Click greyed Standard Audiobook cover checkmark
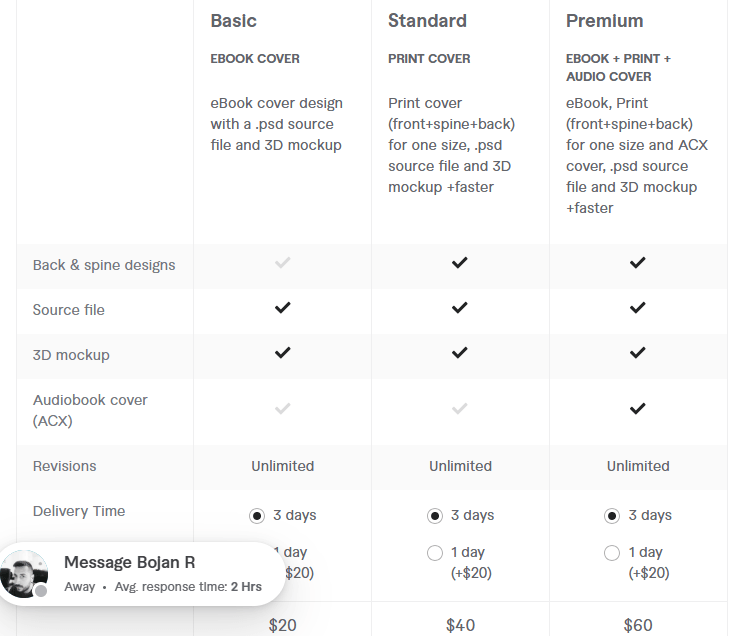This screenshot has height=636, width=742. pyautogui.click(x=460, y=408)
